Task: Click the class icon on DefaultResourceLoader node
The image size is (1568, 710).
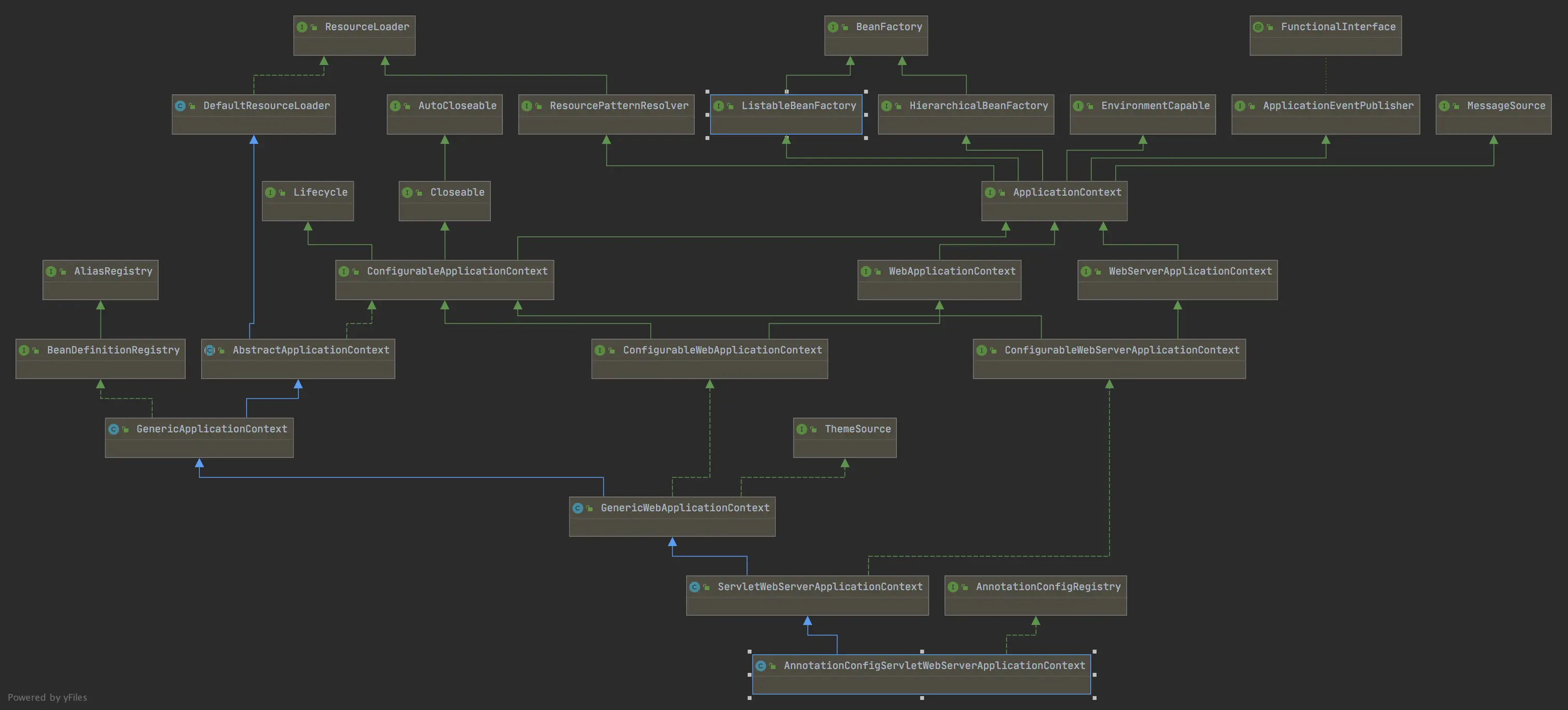Action: point(180,106)
